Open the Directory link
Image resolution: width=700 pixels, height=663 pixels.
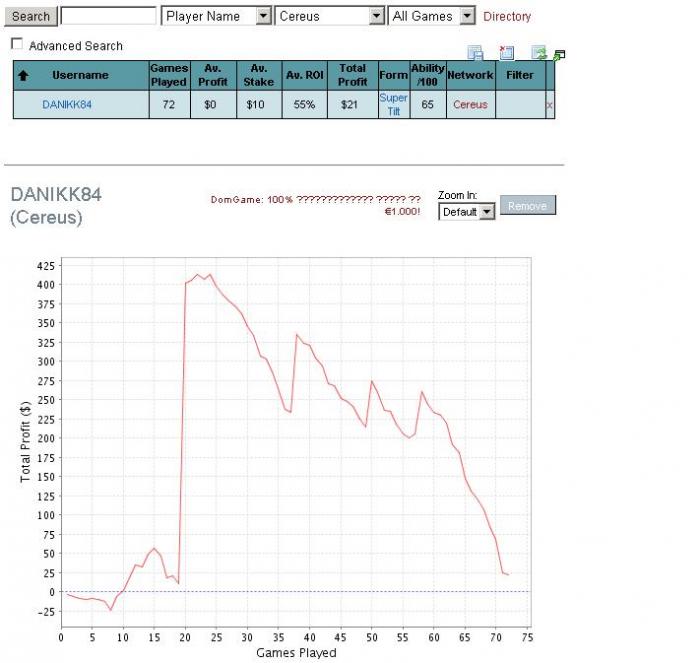[507, 17]
